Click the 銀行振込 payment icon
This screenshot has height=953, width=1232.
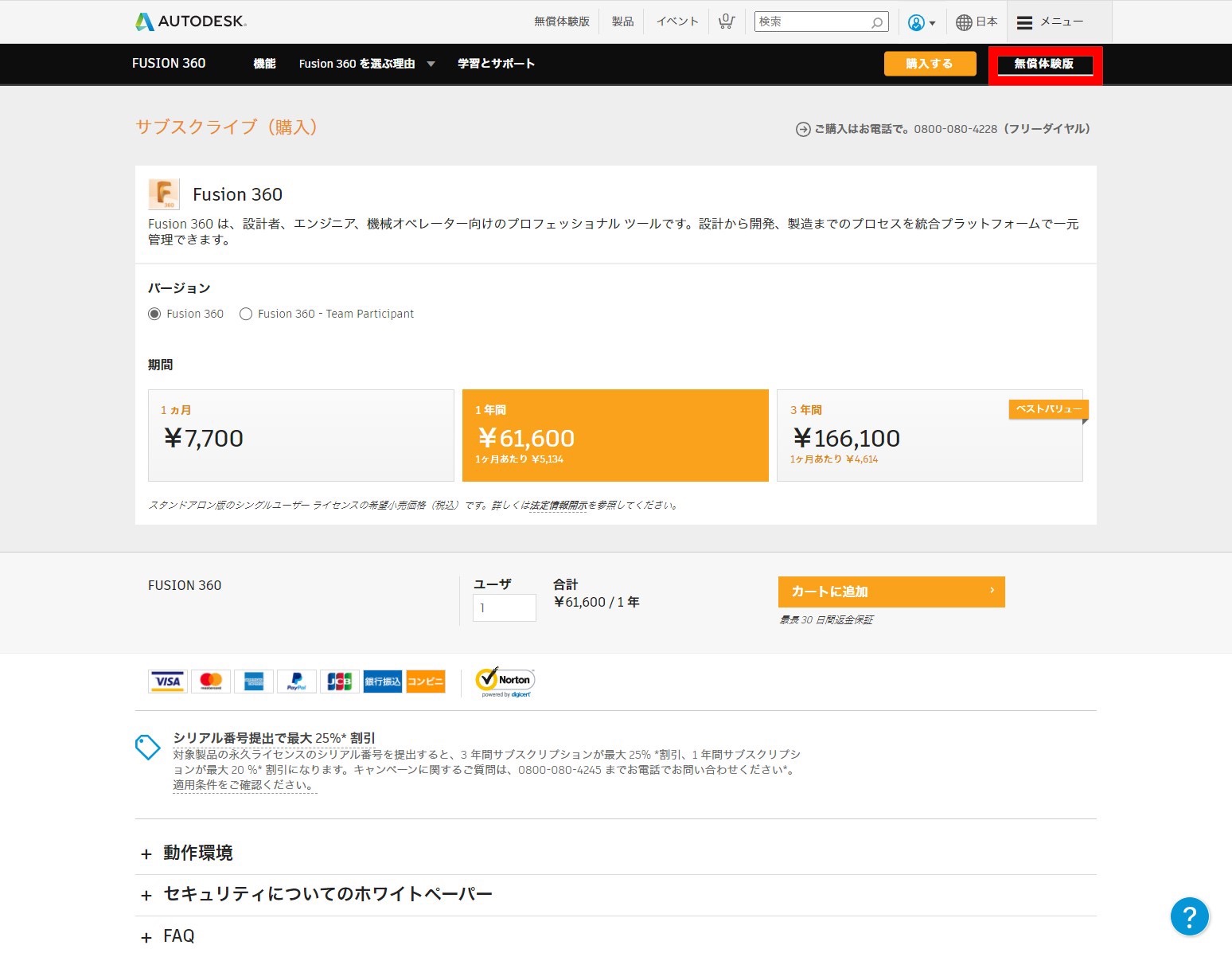tap(383, 682)
